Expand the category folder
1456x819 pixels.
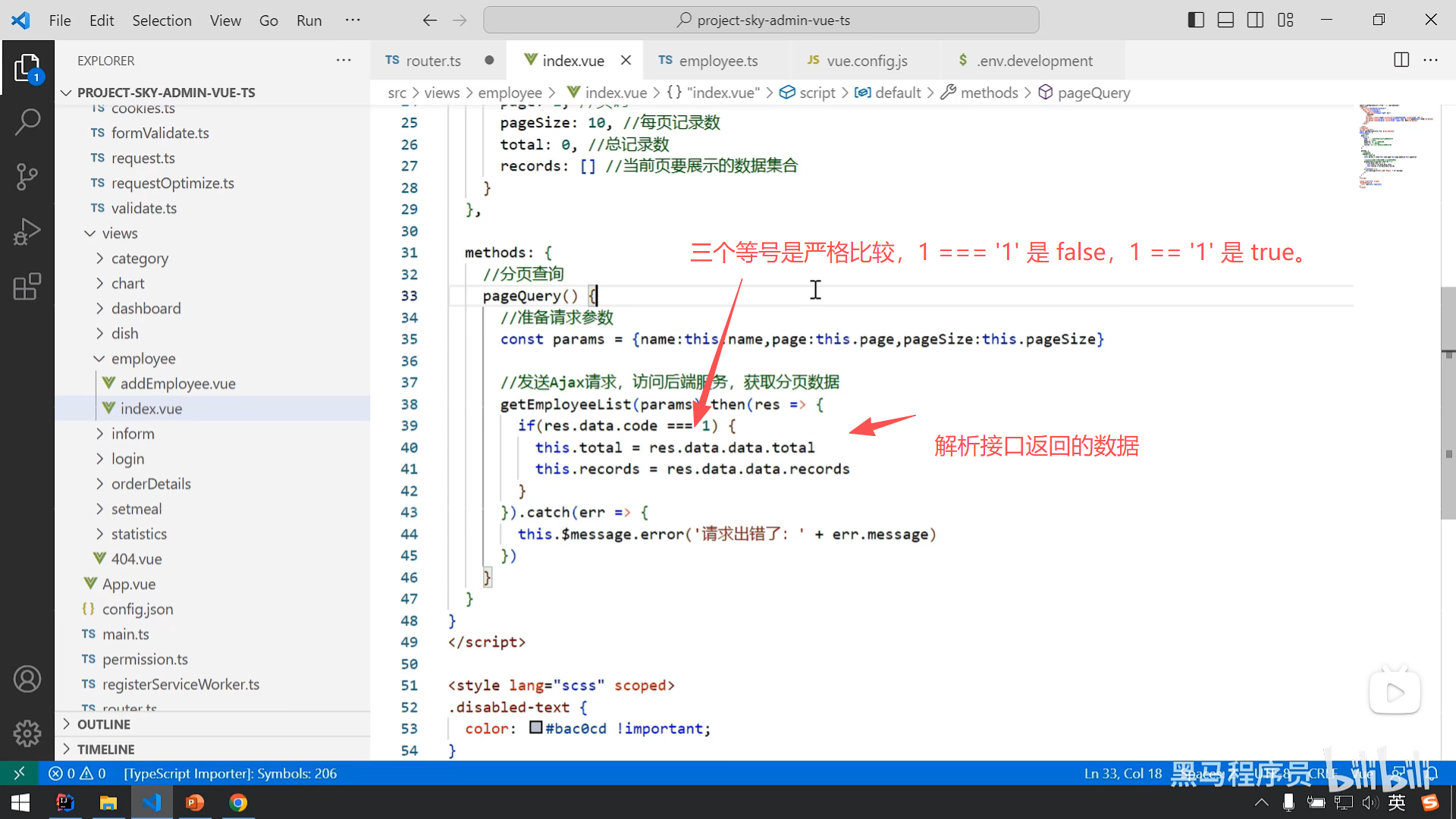point(140,259)
